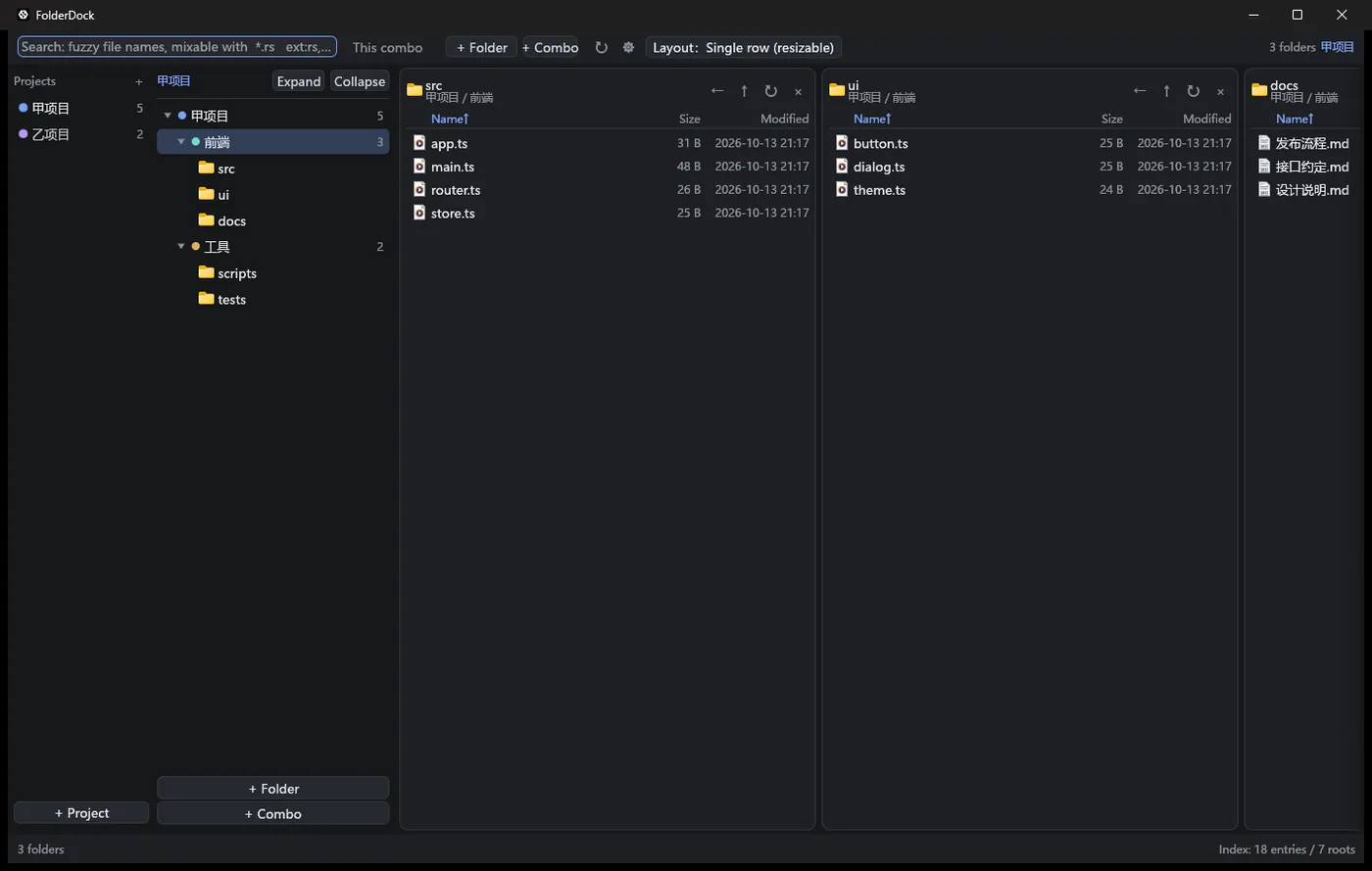The image size is (1372, 871).
Task: Click + Folder in the top toolbar
Action: pos(482,47)
